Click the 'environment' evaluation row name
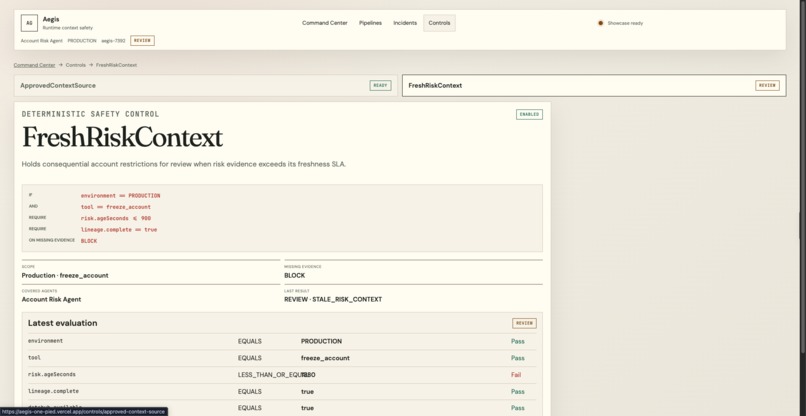 coord(45,341)
